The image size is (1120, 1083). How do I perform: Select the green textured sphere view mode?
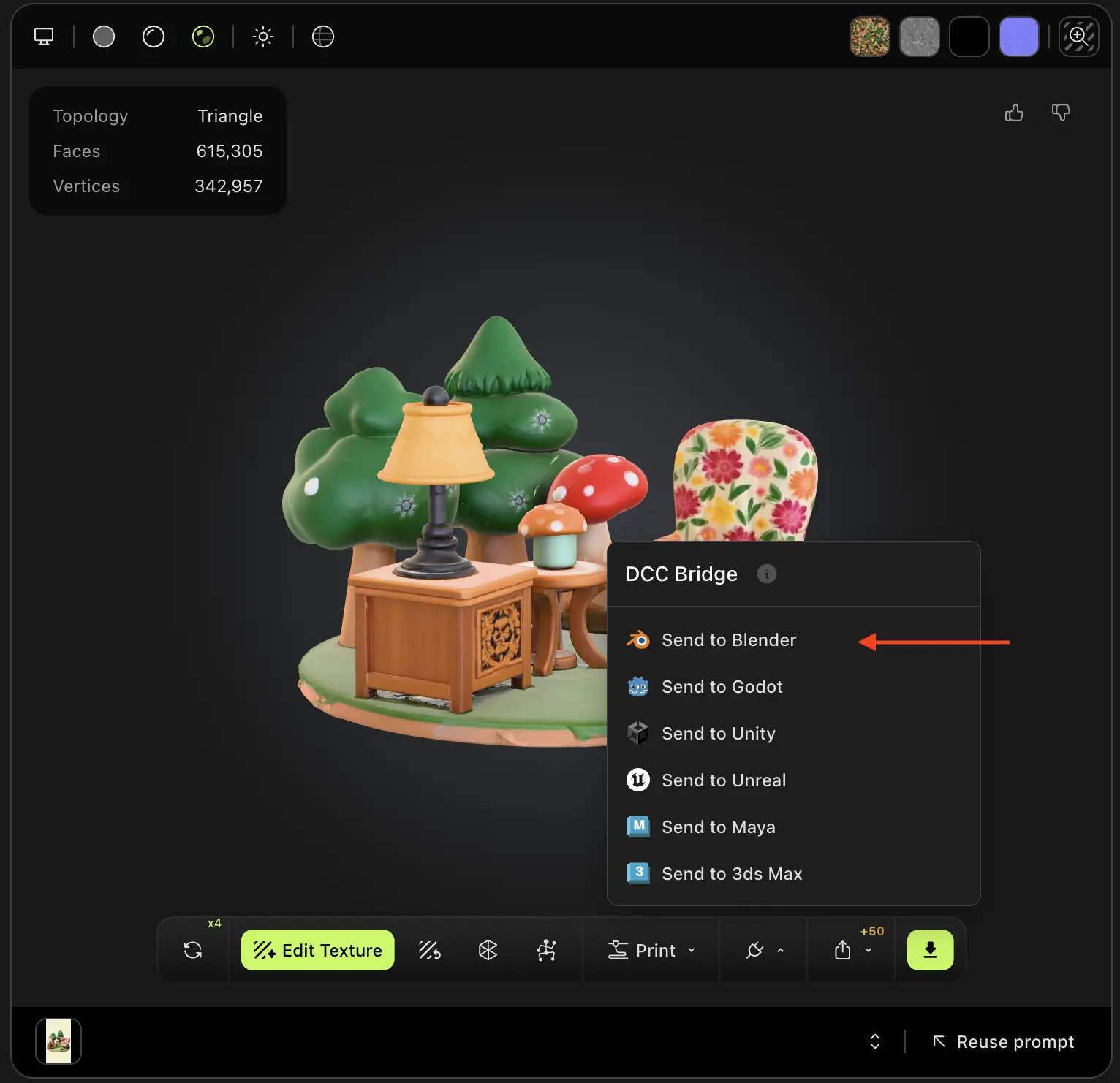203,37
